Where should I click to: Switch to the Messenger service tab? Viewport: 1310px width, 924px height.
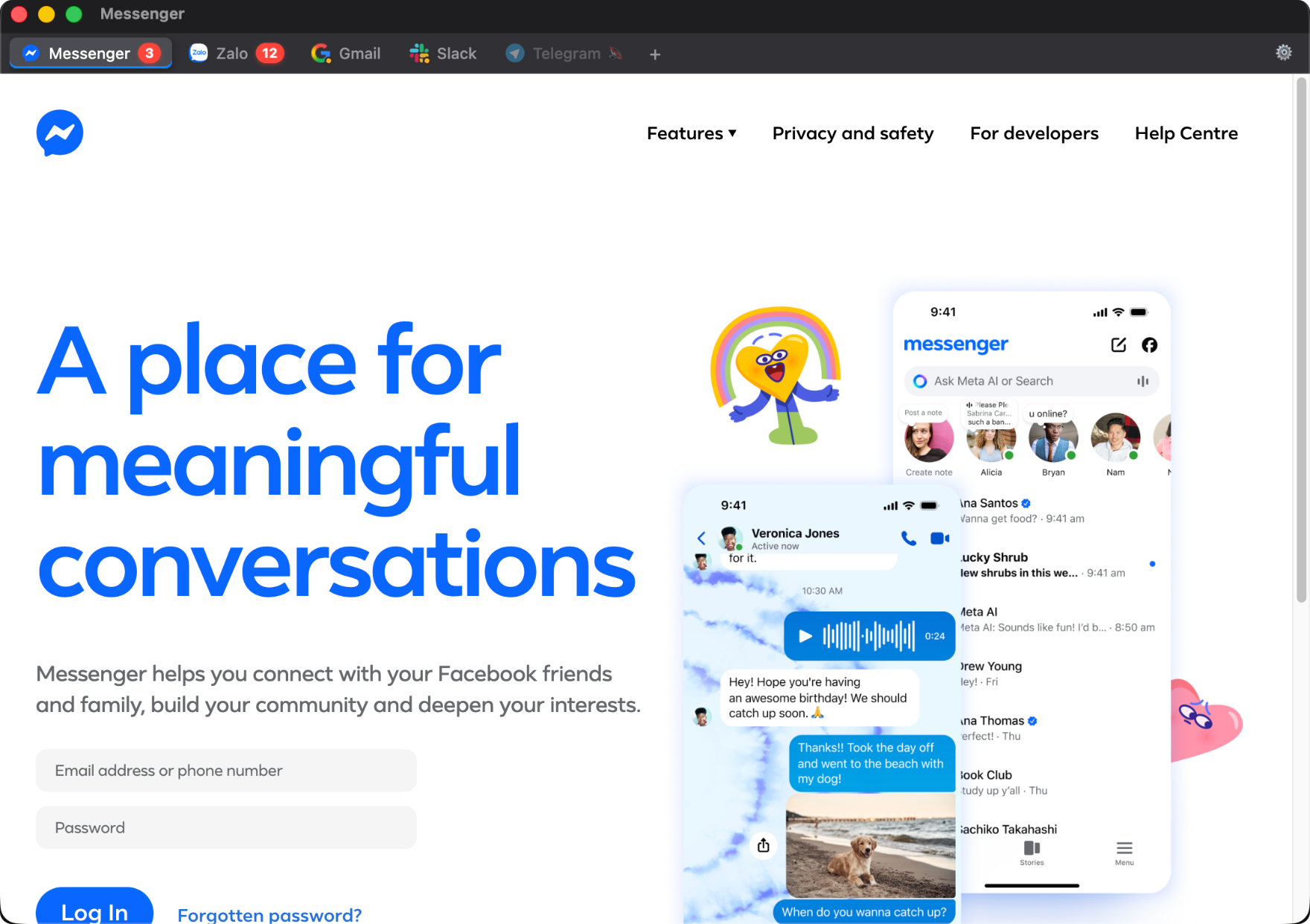coord(91,53)
